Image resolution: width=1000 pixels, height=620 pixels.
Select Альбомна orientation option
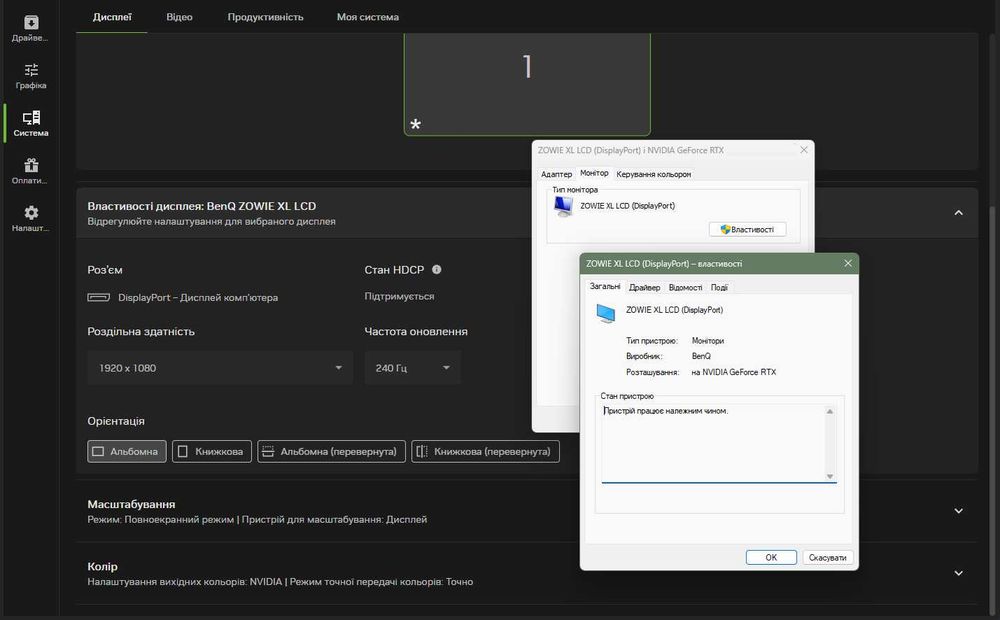pos(127,452)
